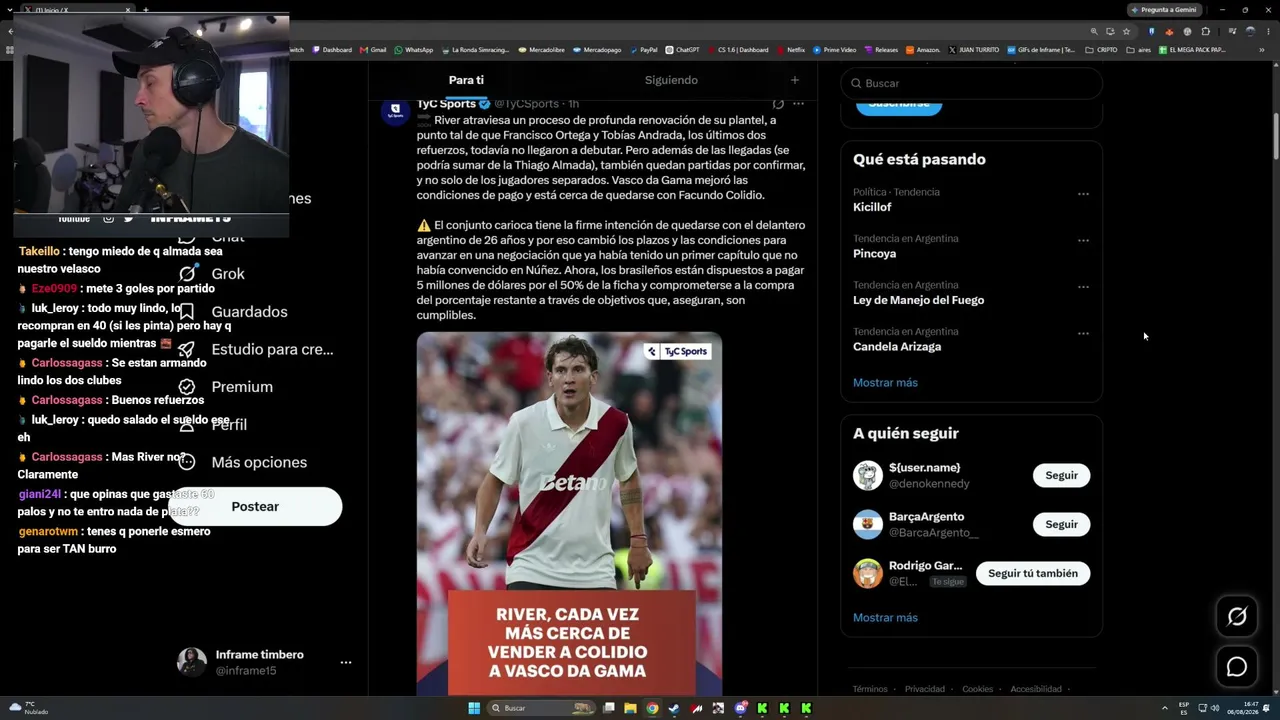1280x720 pixels.
Task: Open Discord from the taskbar
Action: click(740, 708)
